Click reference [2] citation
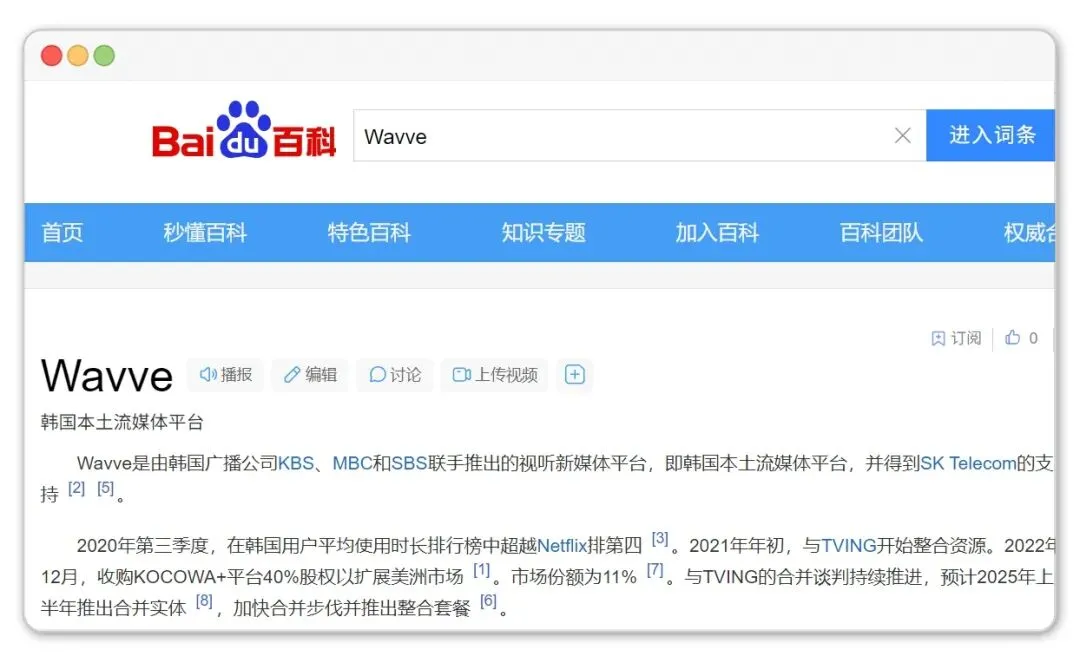This screenshot has width=1080, height=663. click(x=76, y=488)
